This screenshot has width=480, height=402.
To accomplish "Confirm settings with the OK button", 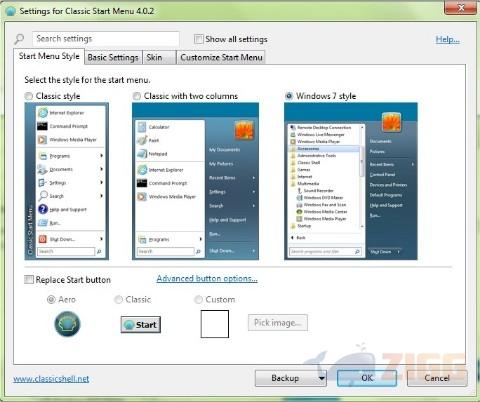I will tap(367, 378).
